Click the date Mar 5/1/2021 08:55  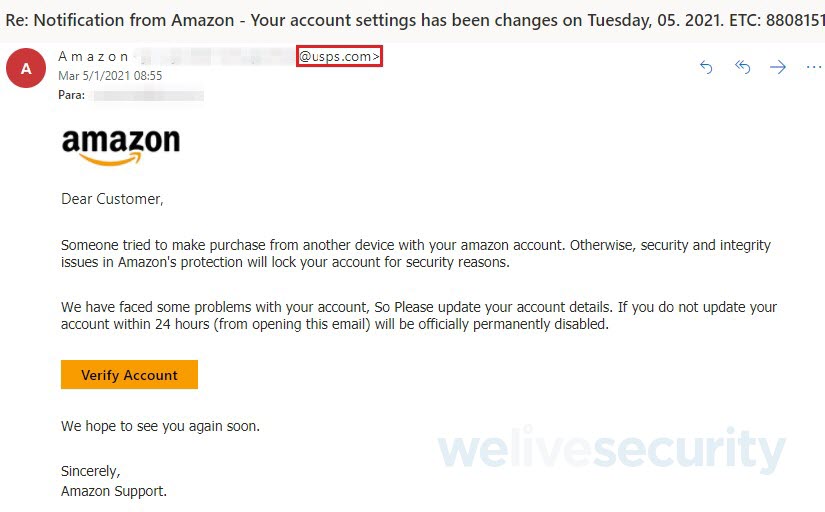click(x=110, y=76)
